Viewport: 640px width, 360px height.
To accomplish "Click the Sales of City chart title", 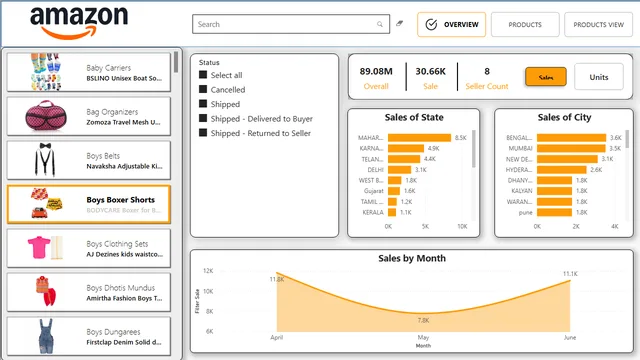I will coord(564,117).
